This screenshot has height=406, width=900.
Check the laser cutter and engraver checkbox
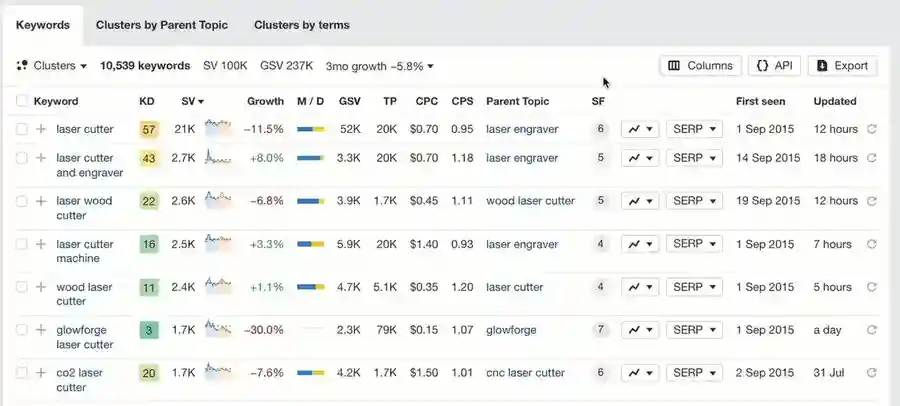coord(22,158)
